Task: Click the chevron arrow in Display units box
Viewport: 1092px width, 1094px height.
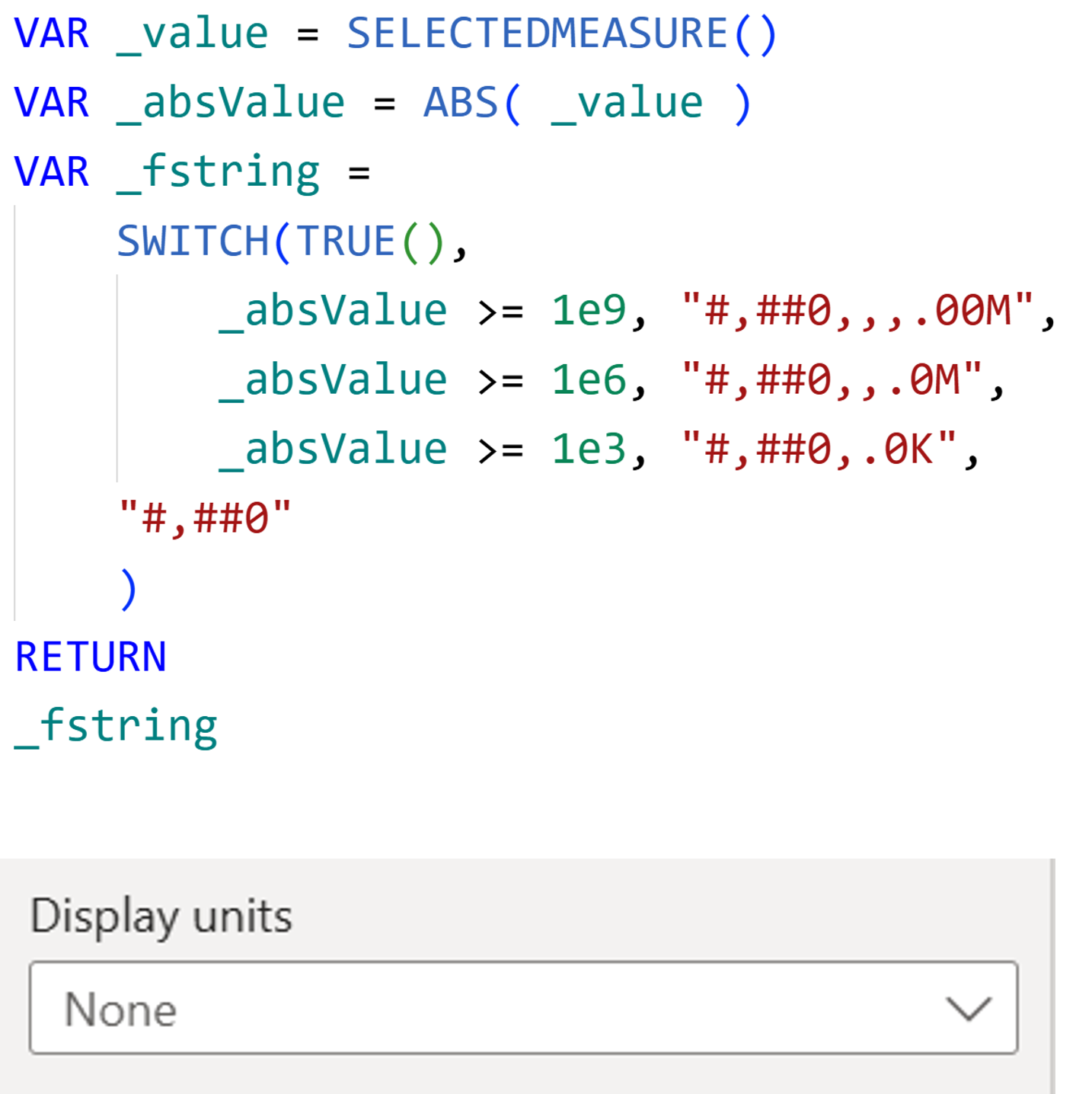Action: pyautogui.click(x=968, y=1009)
